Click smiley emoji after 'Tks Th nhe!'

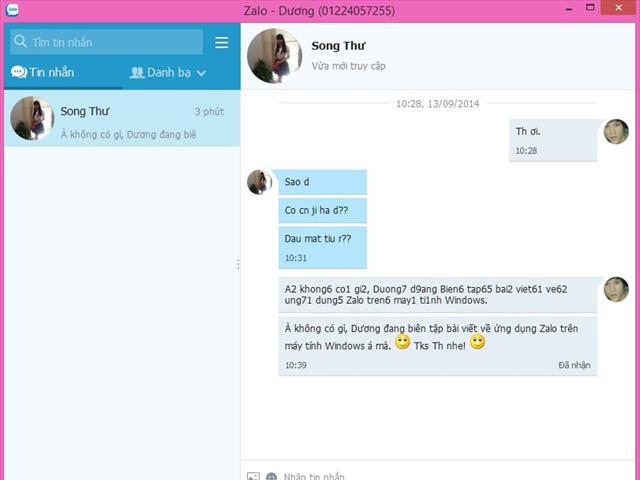pos(478,342)
